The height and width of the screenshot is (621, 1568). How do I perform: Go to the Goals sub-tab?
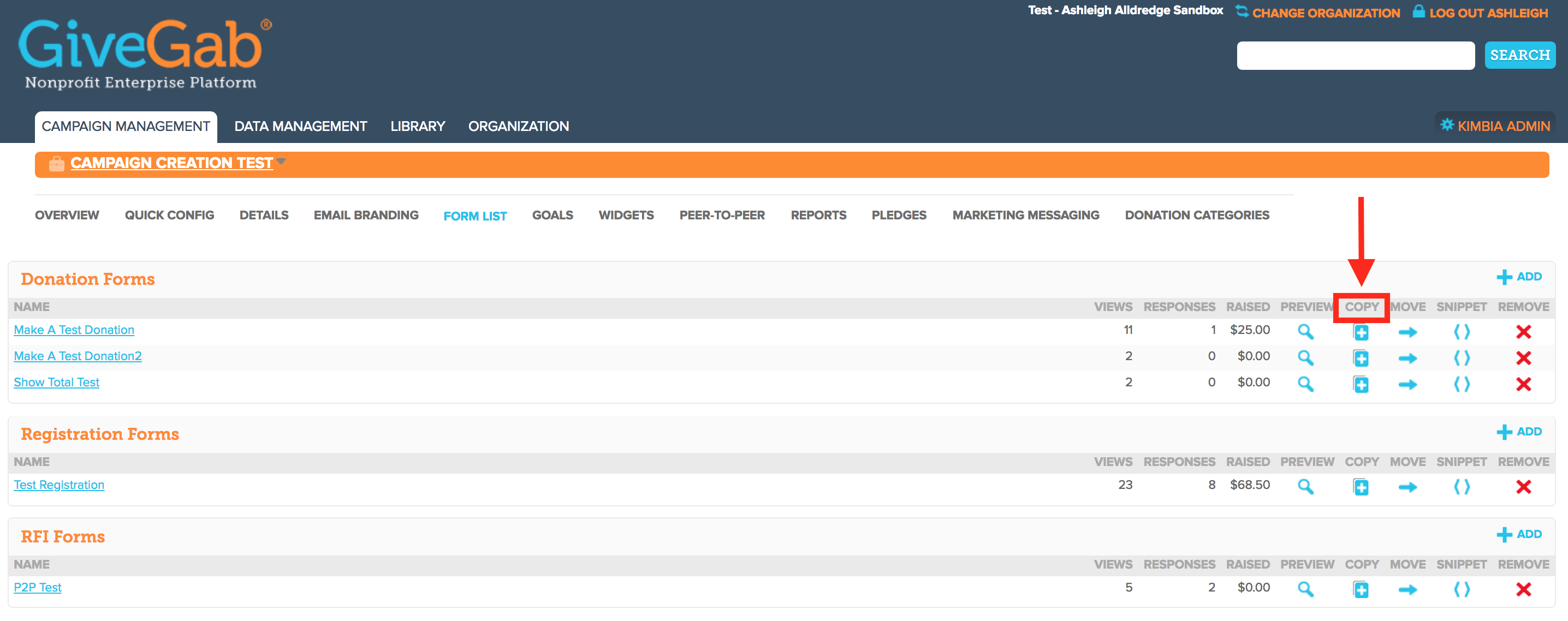[x=553, y=216]
